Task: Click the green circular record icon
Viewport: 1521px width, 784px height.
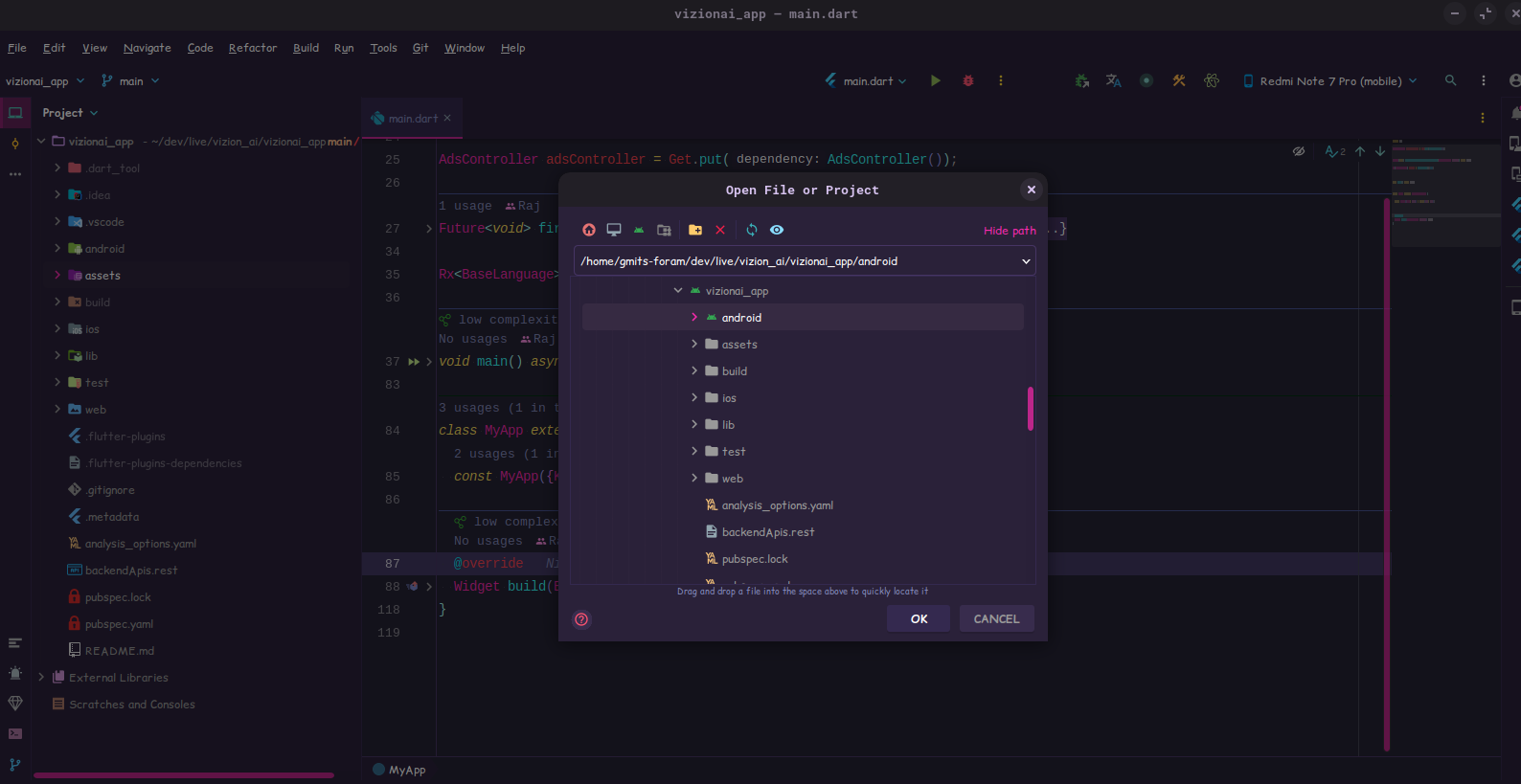Action: click(x=1146, y=80)
